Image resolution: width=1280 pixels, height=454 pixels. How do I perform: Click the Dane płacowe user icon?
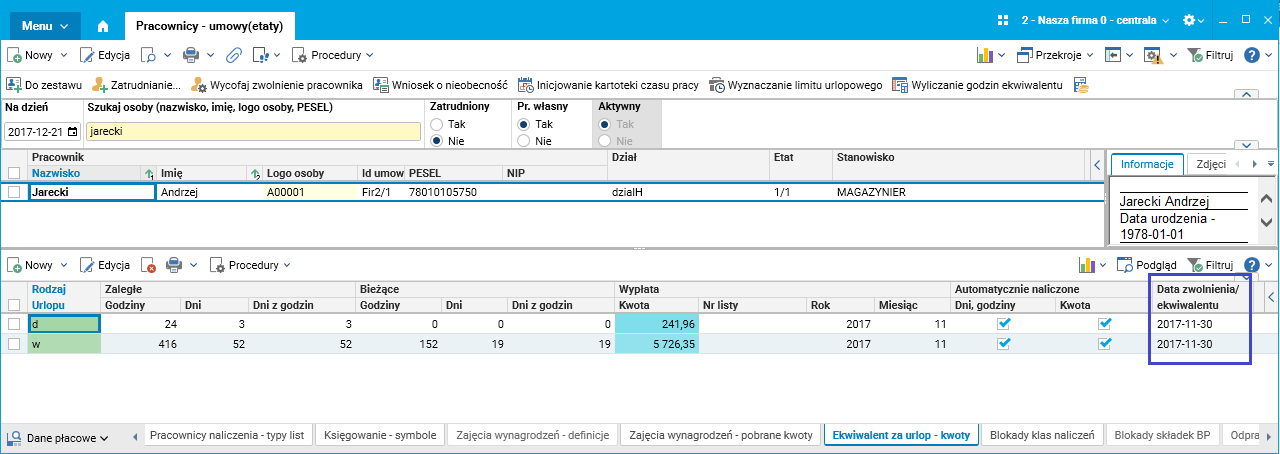[x=15, y=437]
